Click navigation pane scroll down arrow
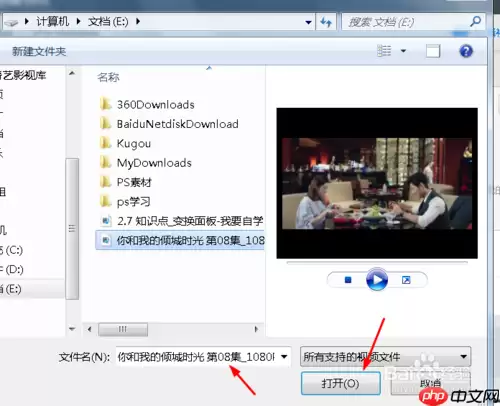Image resolution: width=500 pixels, height=406 pixels. point(72,329)
